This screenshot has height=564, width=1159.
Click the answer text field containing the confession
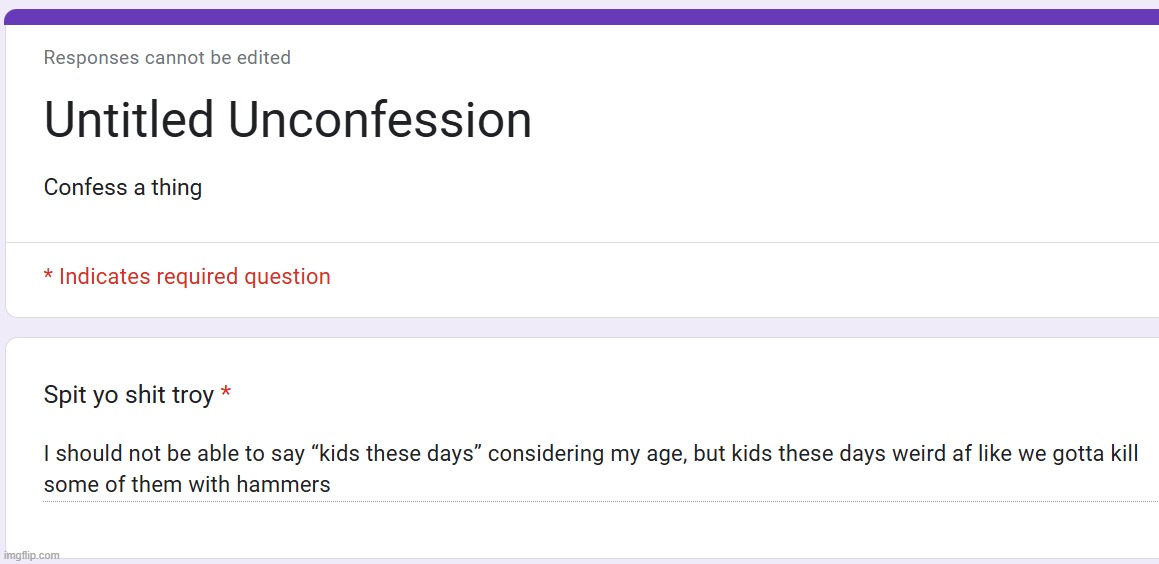click(600, 469)
